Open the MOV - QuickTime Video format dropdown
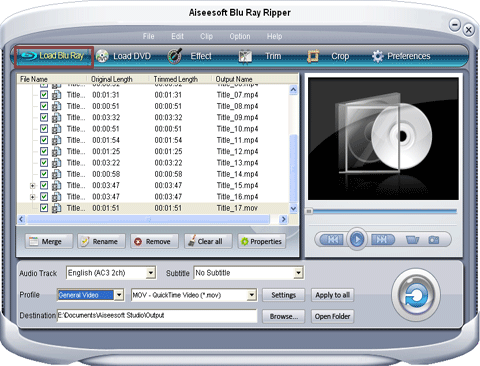The width and height of the screenshot is (480, 366). [x=252, y=295]
